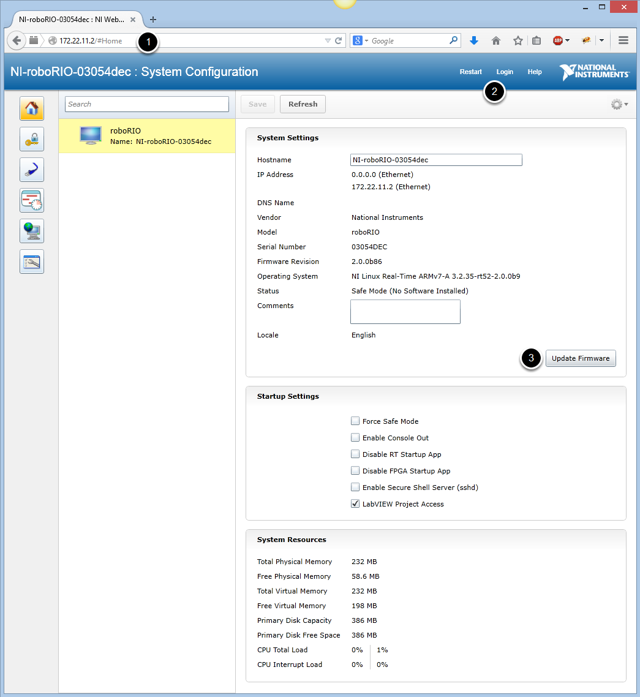Close the NI-roboRIO browser tab

pyautogui.click(x=132, y=20)
